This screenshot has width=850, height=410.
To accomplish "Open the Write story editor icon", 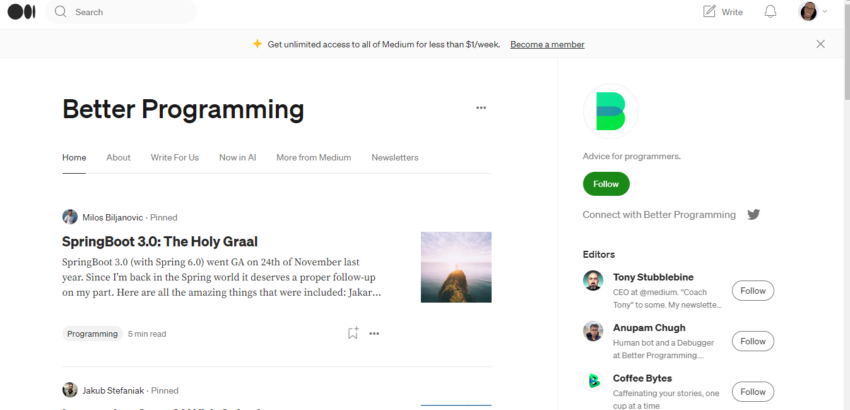I will pos(710,12).
